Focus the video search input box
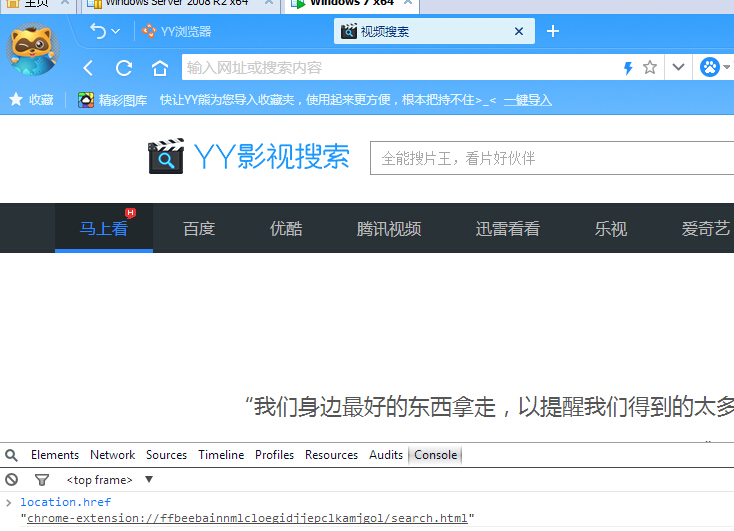The width and height of the screenshot is (734, 531). (552, 158)
